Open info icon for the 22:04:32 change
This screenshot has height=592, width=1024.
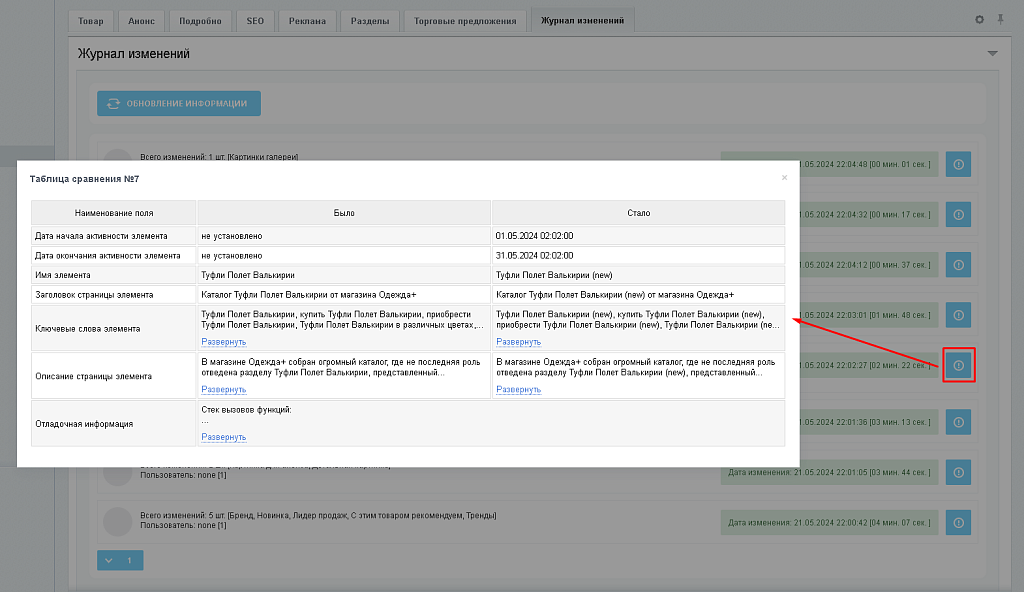[x=958, y=214]
